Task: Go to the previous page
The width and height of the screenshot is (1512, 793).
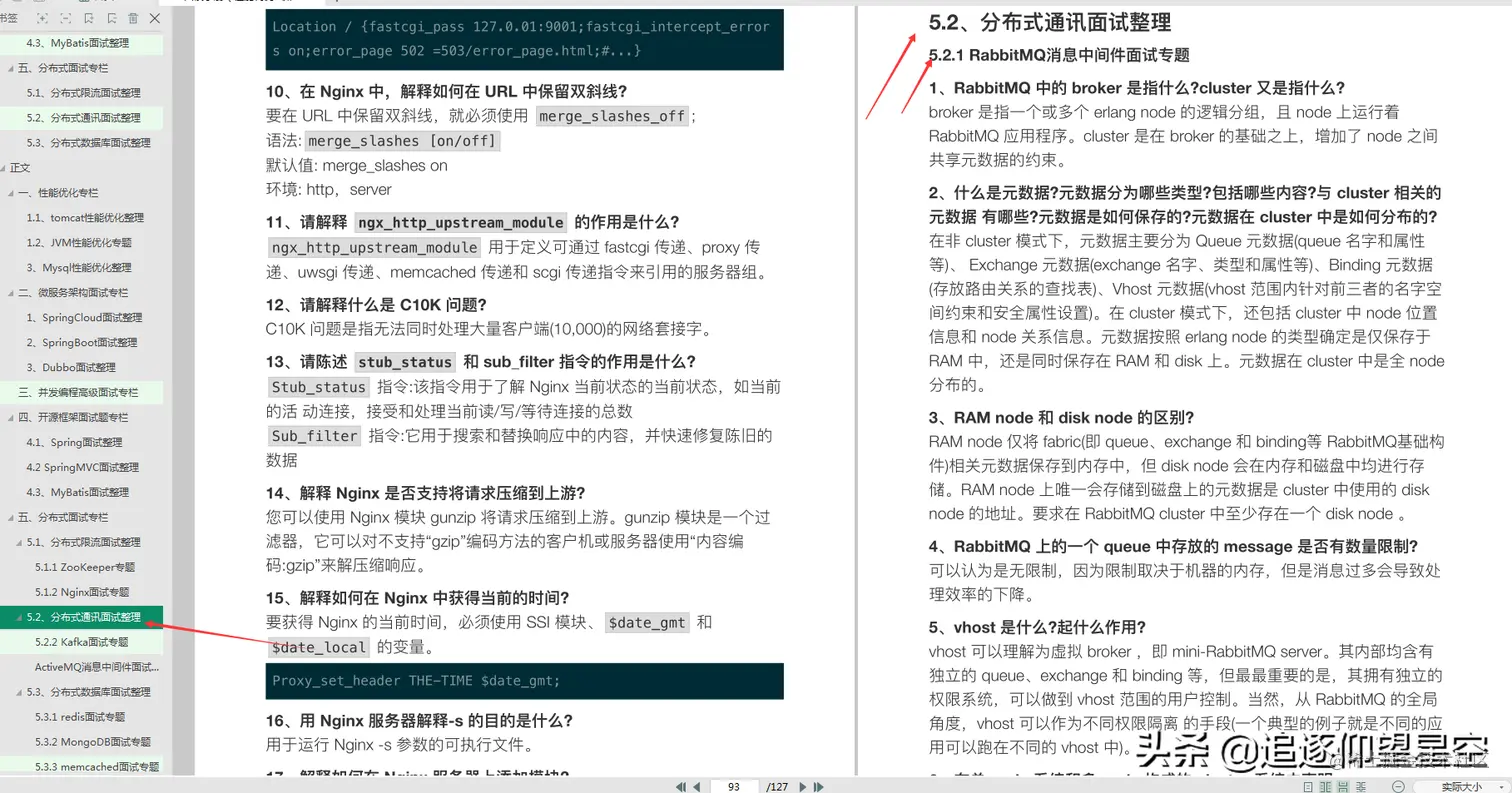Action: 697,786
